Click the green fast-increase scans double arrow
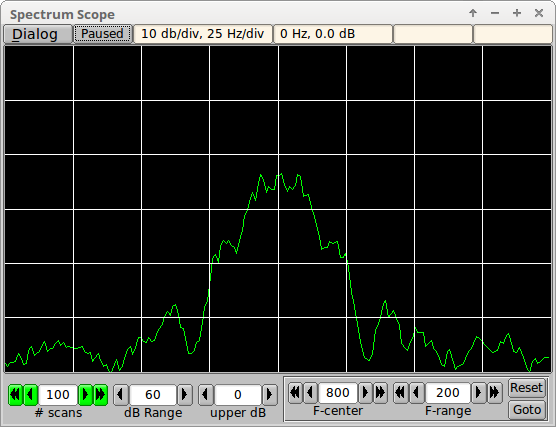 [x=100, y=394]
